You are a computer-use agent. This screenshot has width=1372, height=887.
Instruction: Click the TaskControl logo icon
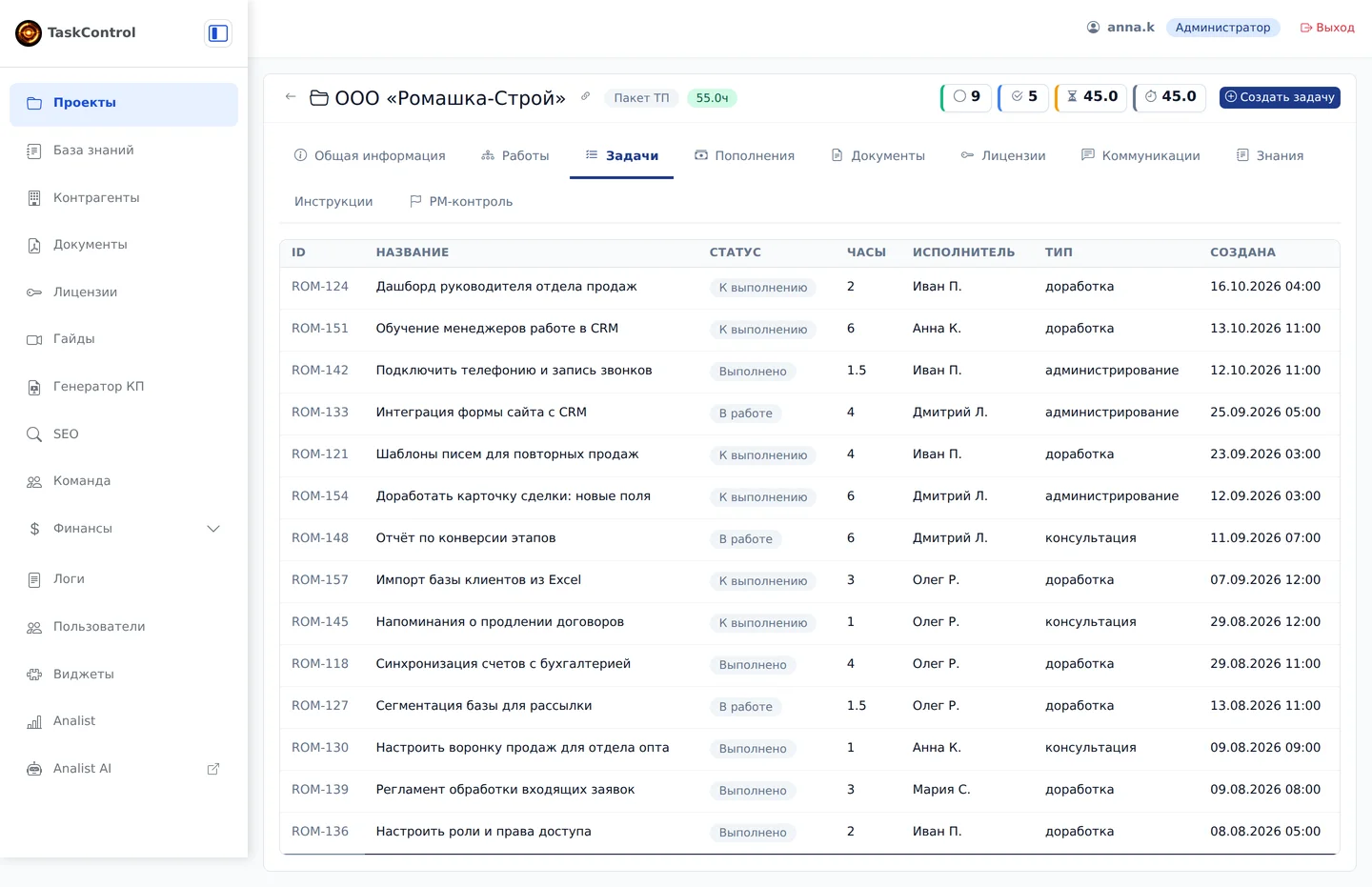tap(29, 33)
